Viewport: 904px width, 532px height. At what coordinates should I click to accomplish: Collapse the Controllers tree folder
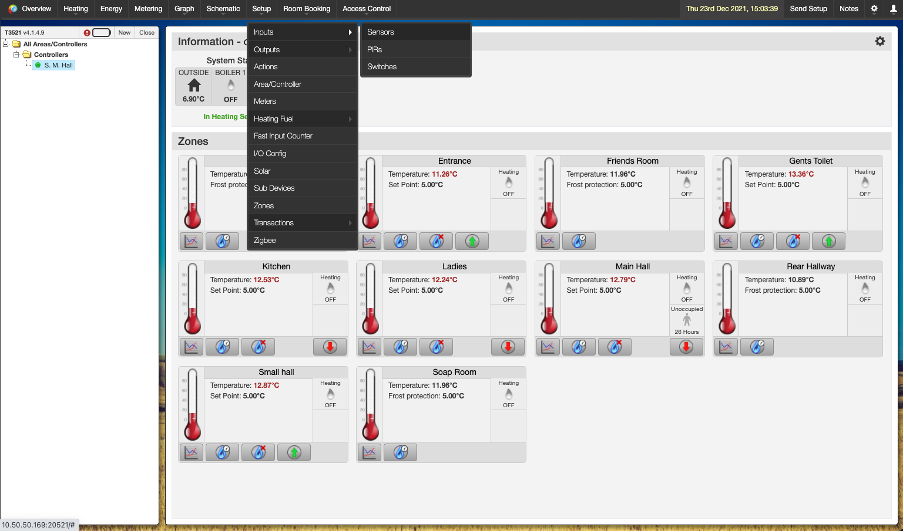tap(18, 55)
